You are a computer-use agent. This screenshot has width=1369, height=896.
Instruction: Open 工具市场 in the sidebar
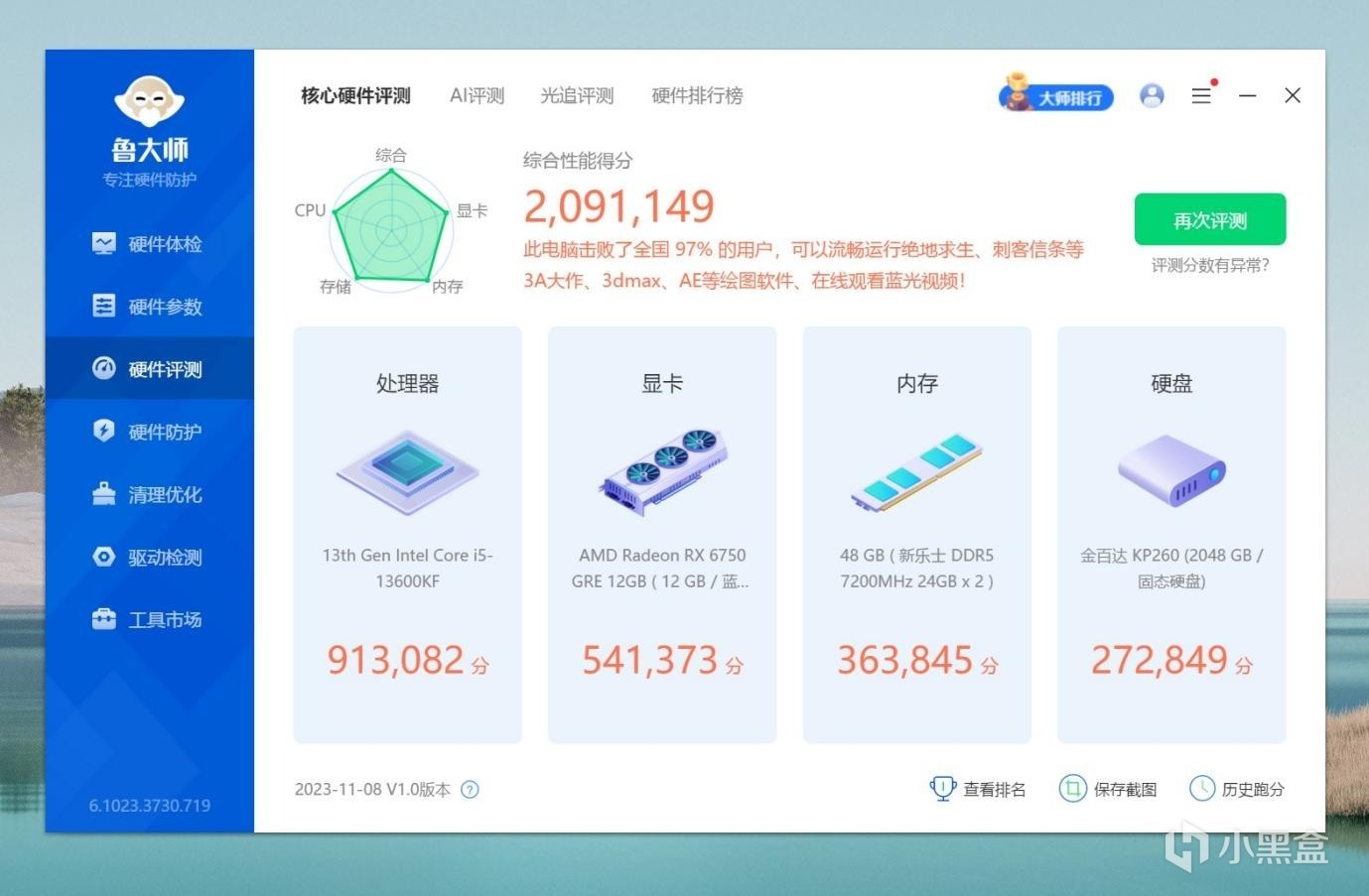point(149,619)
